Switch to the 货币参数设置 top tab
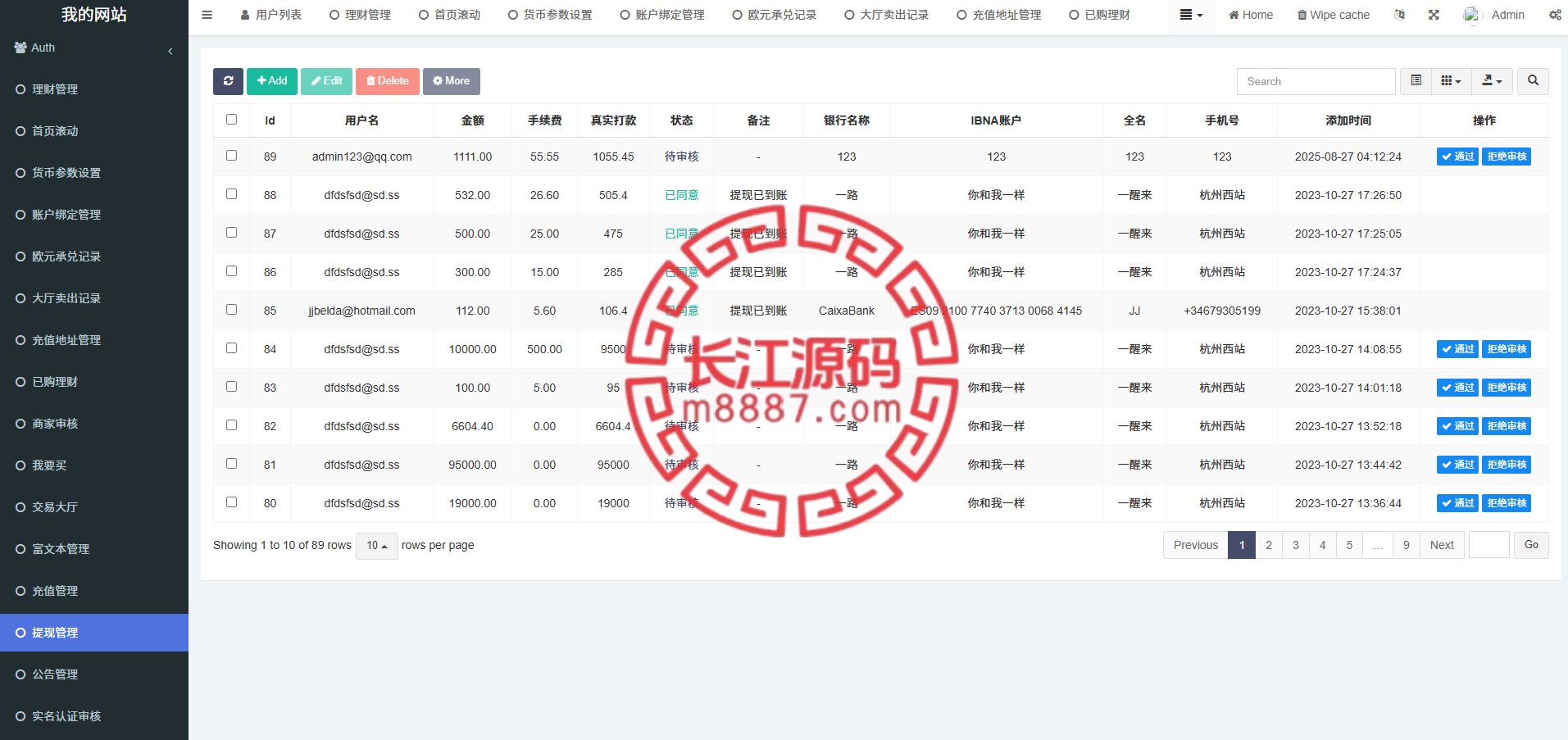 click(x=550, y=15)
